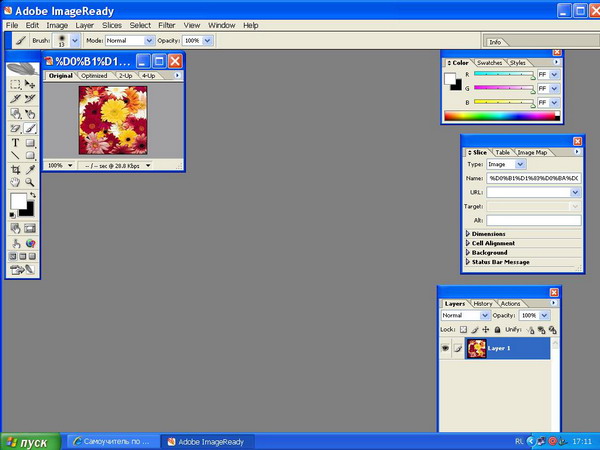Select the rectangular Marquee tool
This screenshot has width=600, height=450.
tap(16, 85)
